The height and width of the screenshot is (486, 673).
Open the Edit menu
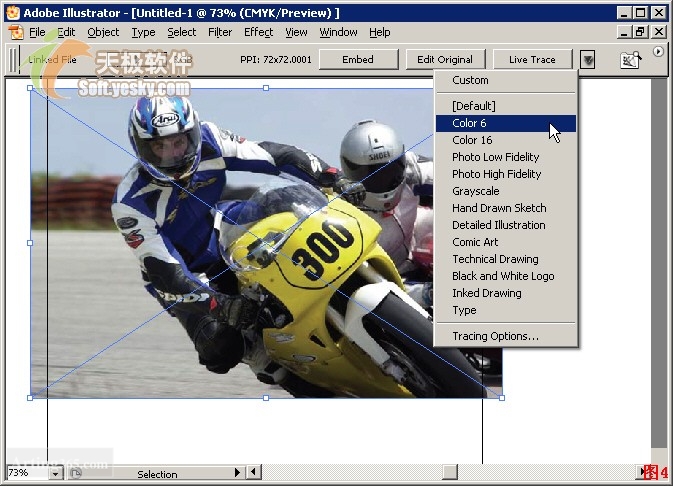[66, 32]
